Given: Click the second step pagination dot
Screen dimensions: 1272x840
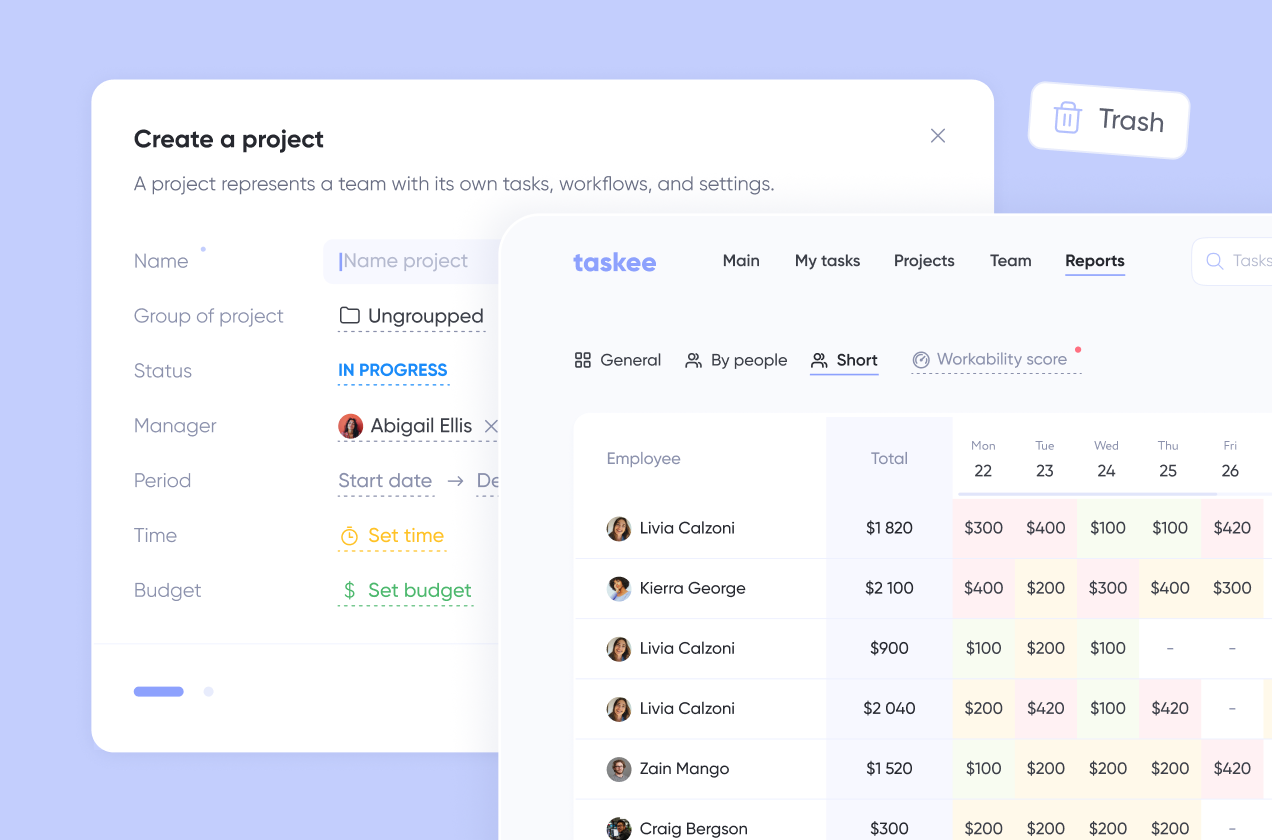Looking at the screenshot, I should tap(208, 691).
